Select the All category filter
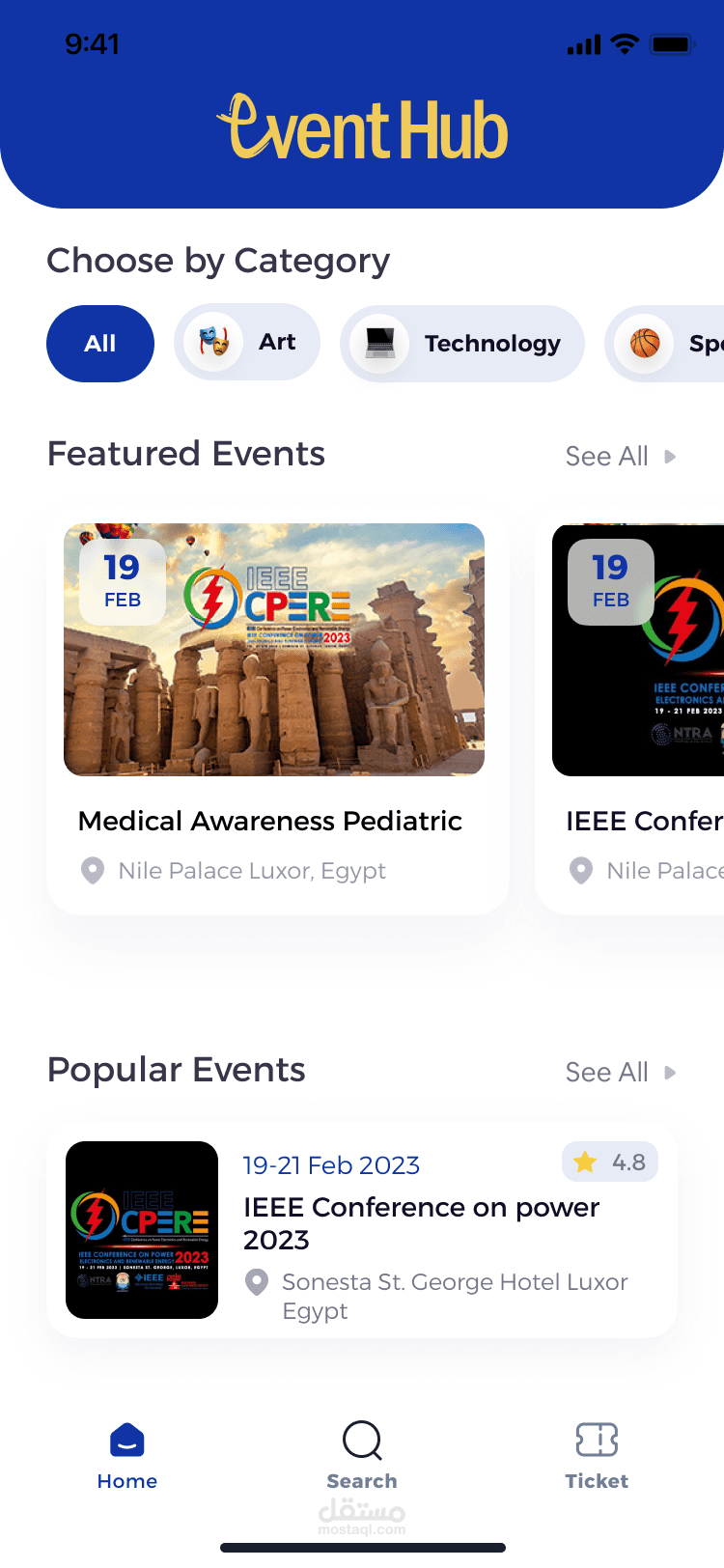 100,344
